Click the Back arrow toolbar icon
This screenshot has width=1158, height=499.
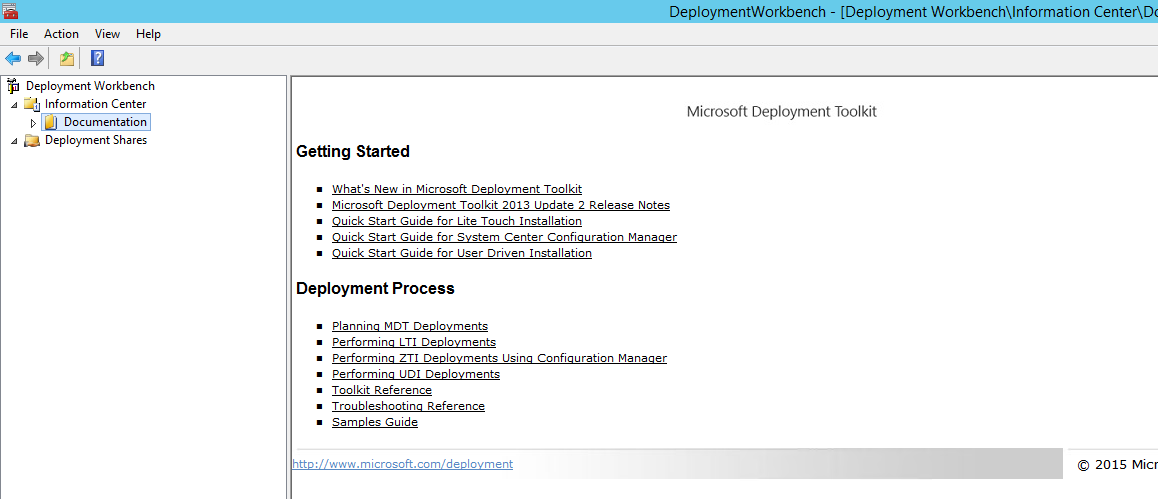(13, 58)
